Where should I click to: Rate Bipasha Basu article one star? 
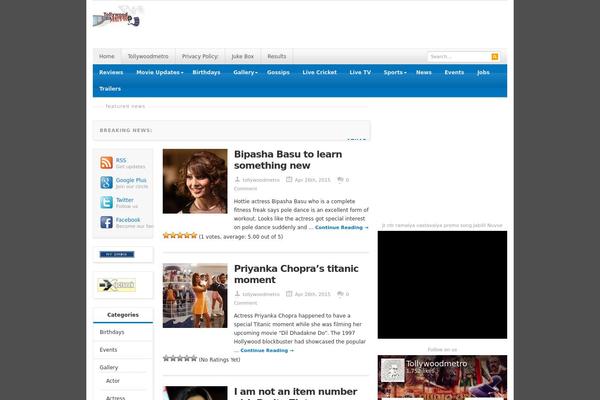tap(166, 235)
